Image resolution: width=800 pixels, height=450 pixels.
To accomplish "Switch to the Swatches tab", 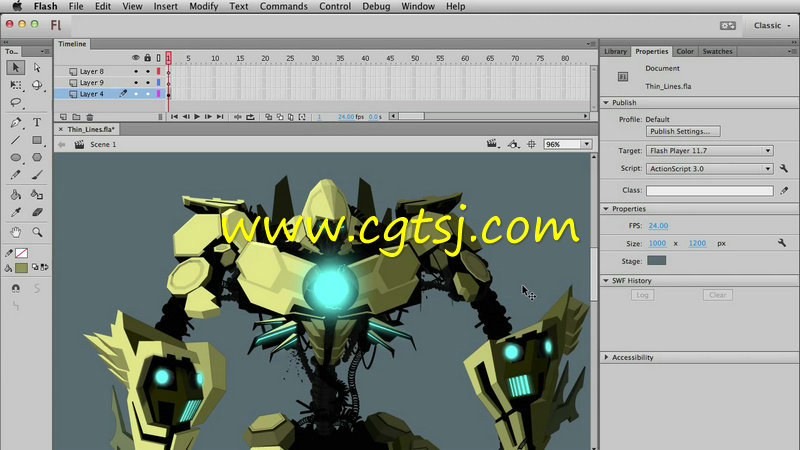I will 717,51.
